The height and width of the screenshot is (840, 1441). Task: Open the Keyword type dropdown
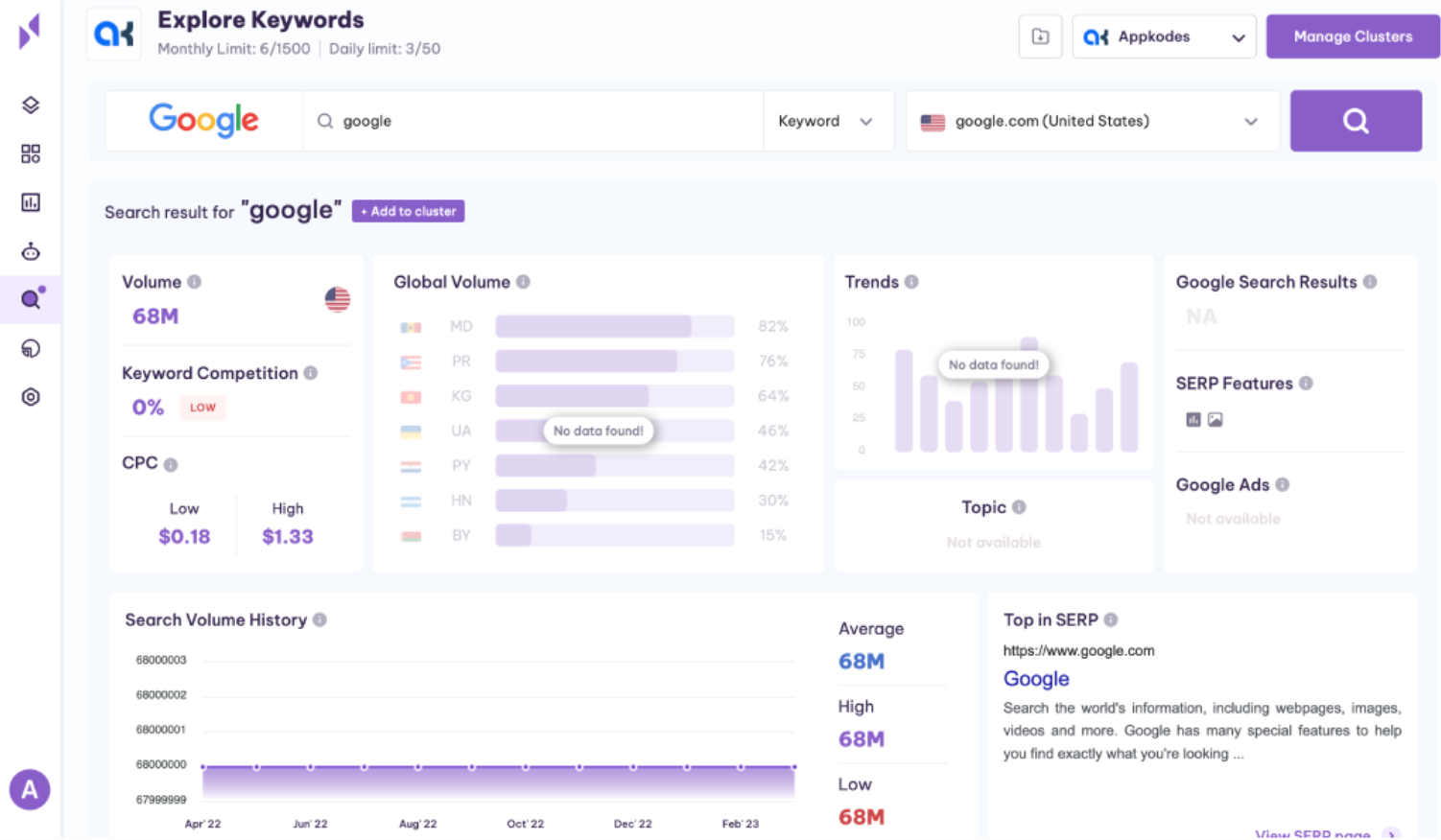click(828, 121)
